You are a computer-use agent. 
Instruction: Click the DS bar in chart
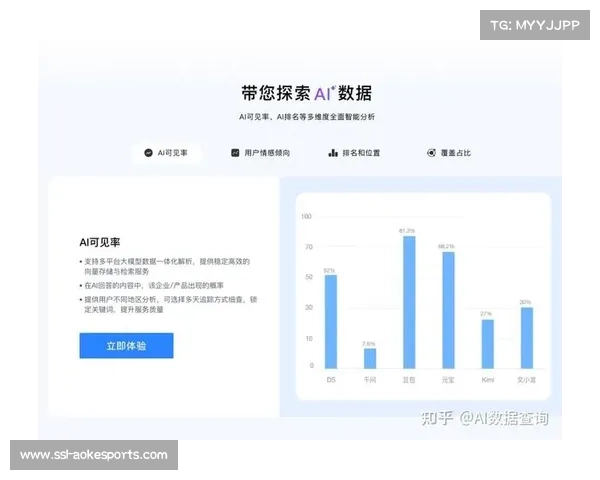(x=331, y=322)
